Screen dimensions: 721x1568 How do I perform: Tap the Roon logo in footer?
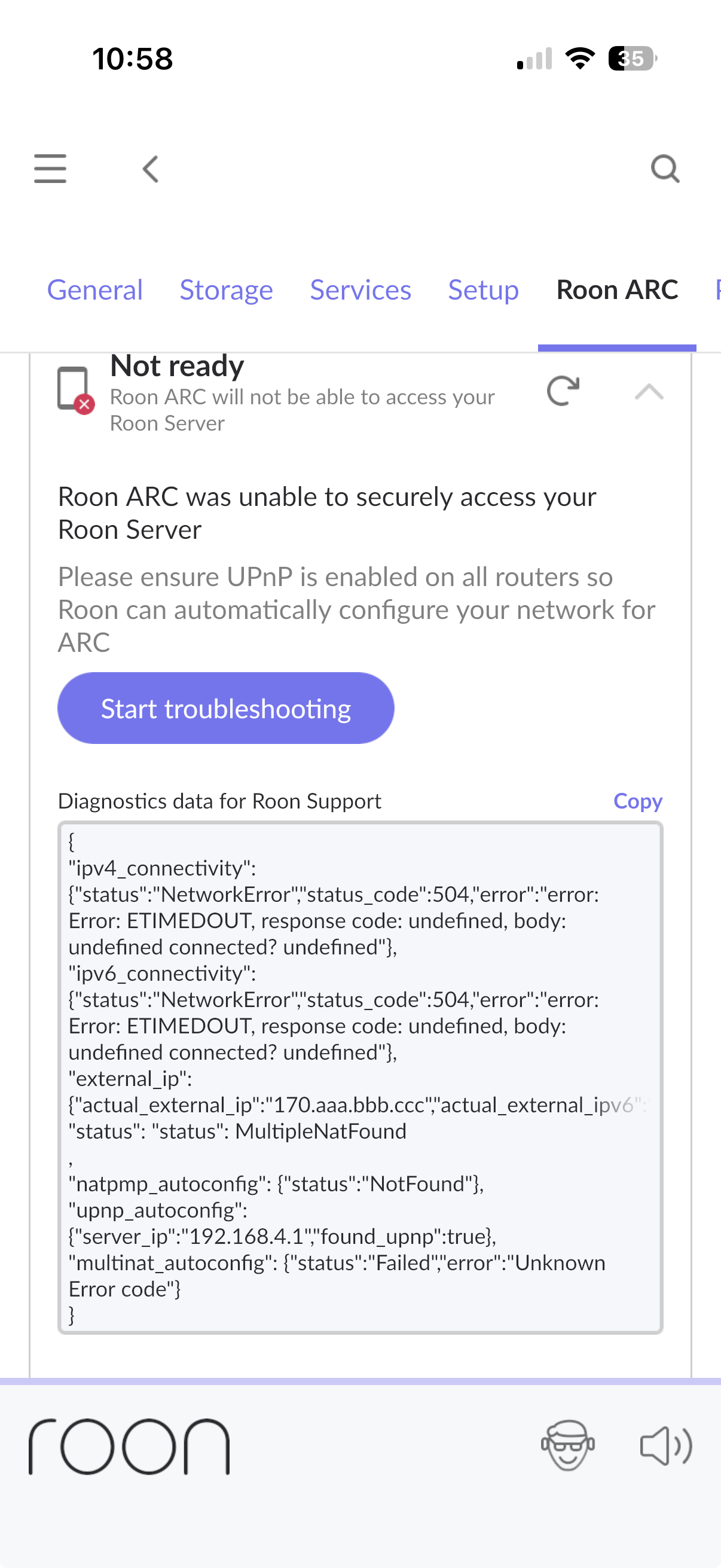[x=129, y=1446]
